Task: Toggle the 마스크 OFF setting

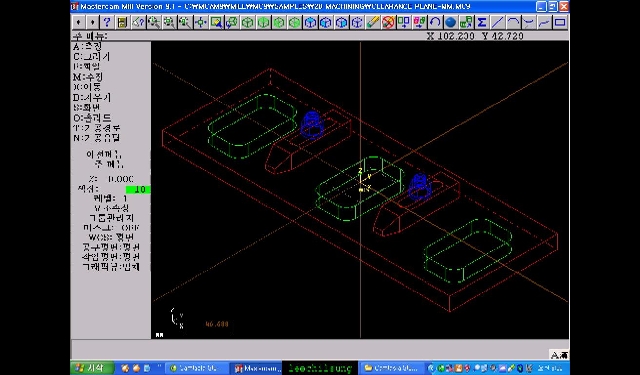Action: (111, 228)
